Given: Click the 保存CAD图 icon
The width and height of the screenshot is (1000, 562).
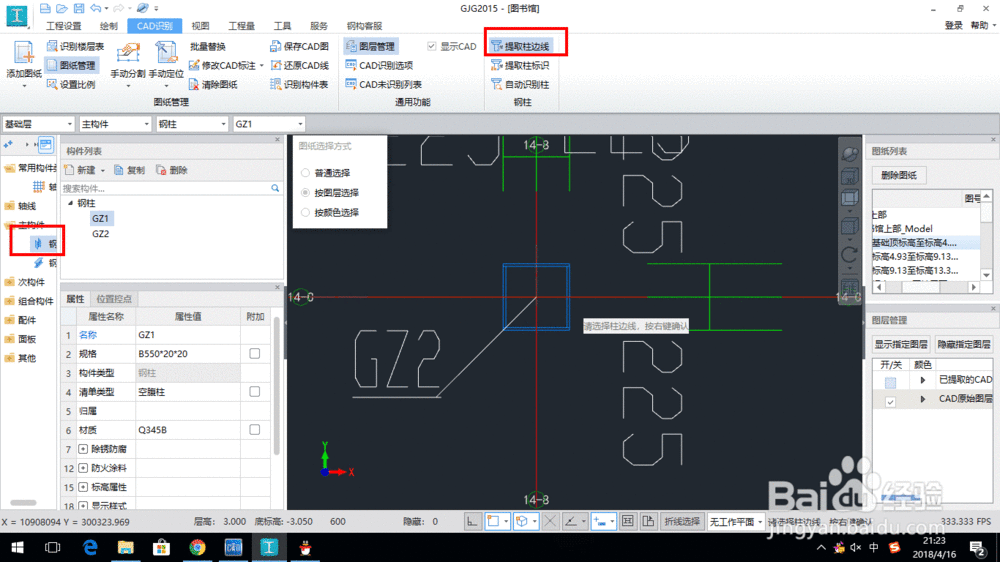Looking at the screenshot, I should pyautogui.click(x=276, y=47).
